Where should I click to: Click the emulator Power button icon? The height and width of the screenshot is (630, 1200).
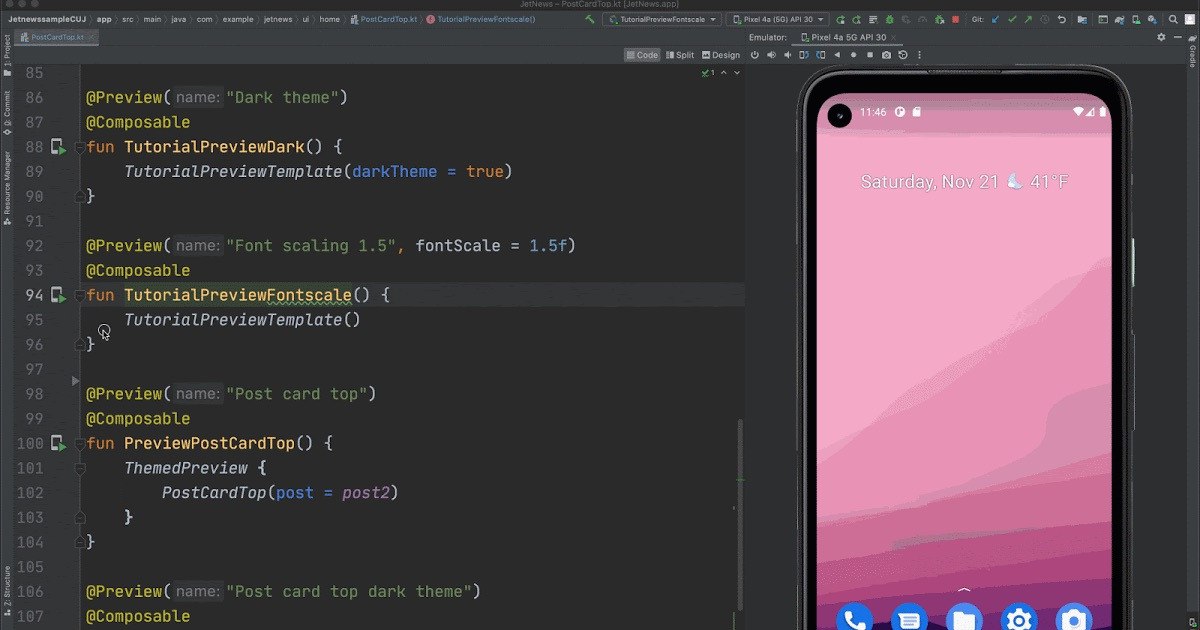tap(755, 55)
